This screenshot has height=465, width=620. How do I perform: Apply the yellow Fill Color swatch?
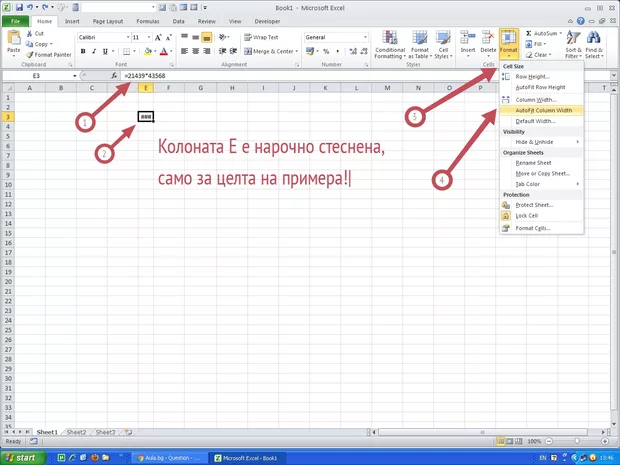click(148, 51)
